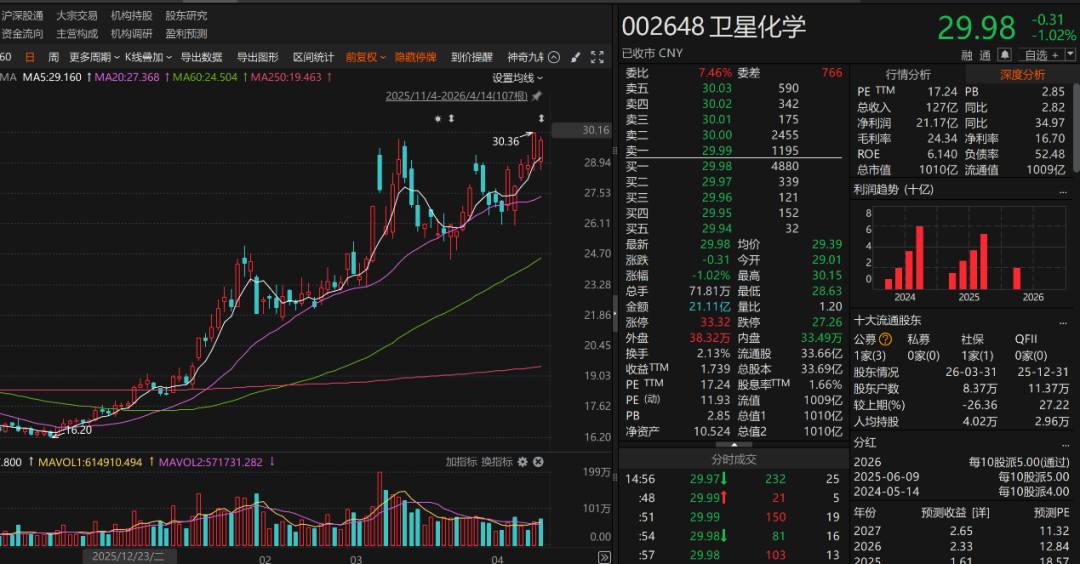
Task: Open 资金流向 tab
Action: (x=22, y=33)
